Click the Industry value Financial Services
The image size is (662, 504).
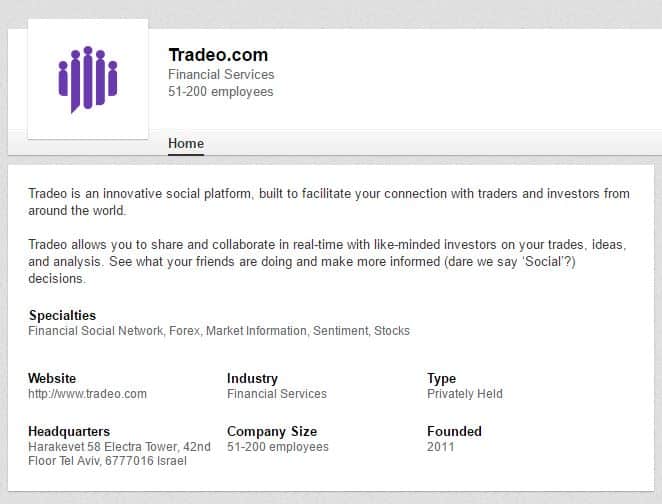coord(277,394)
